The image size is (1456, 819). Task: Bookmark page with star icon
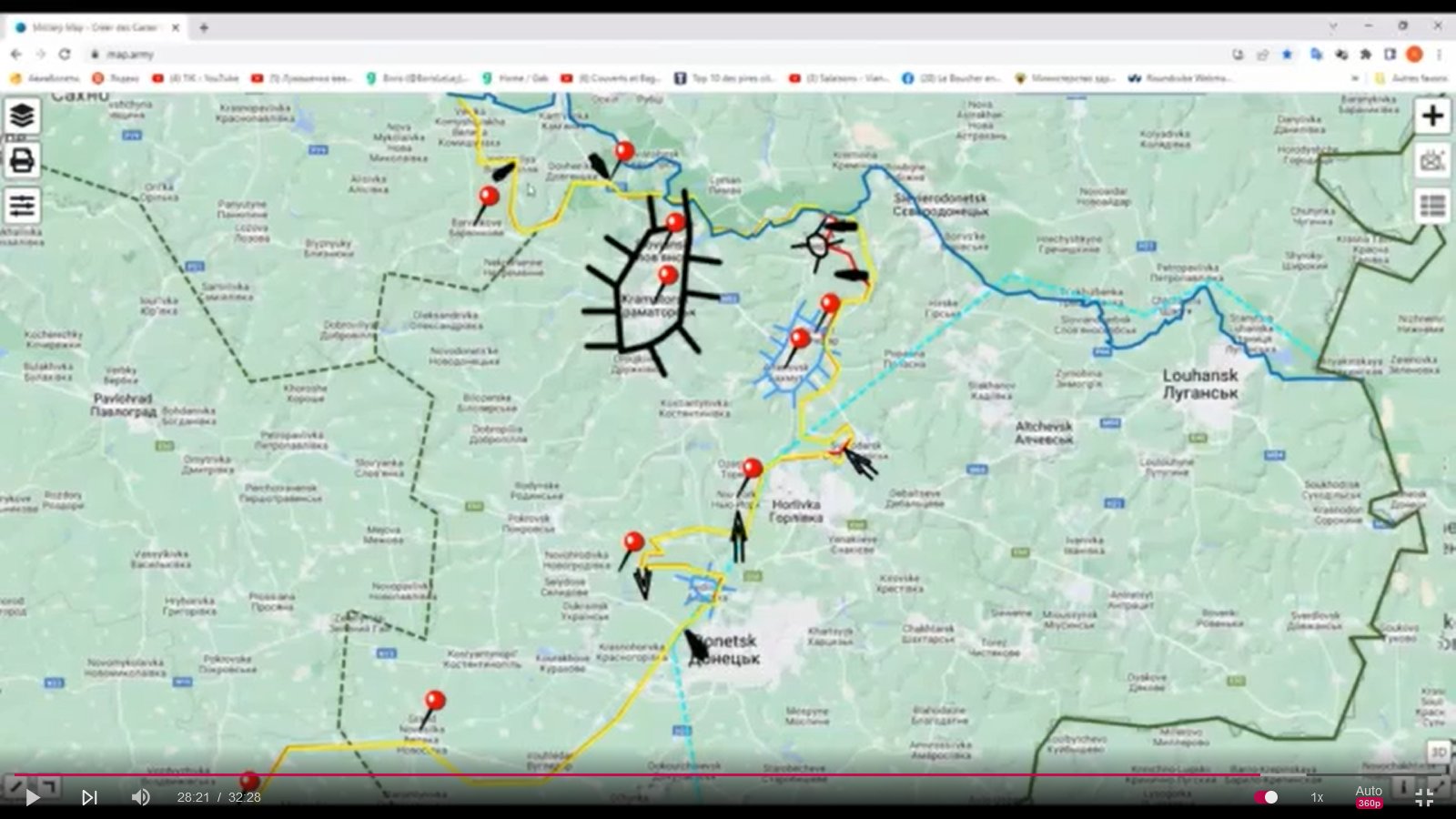tap(1287, 55)
